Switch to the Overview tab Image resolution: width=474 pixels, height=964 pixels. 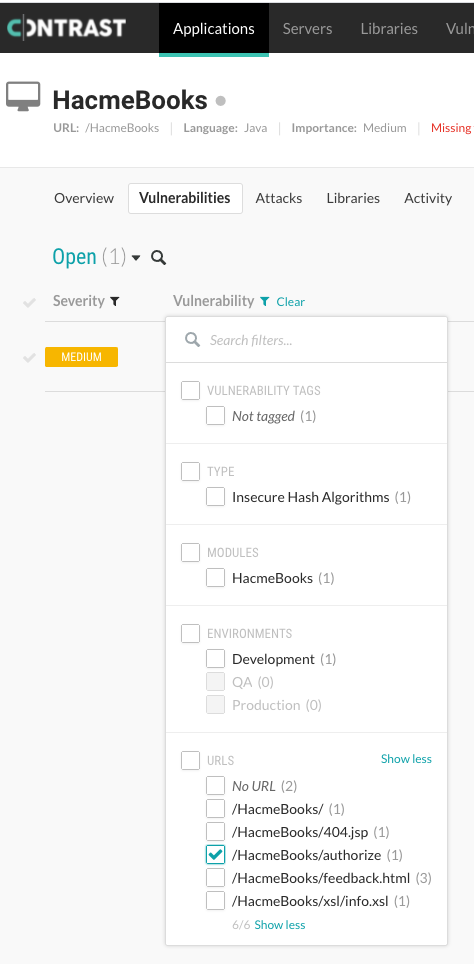click(x=84, y=198)
